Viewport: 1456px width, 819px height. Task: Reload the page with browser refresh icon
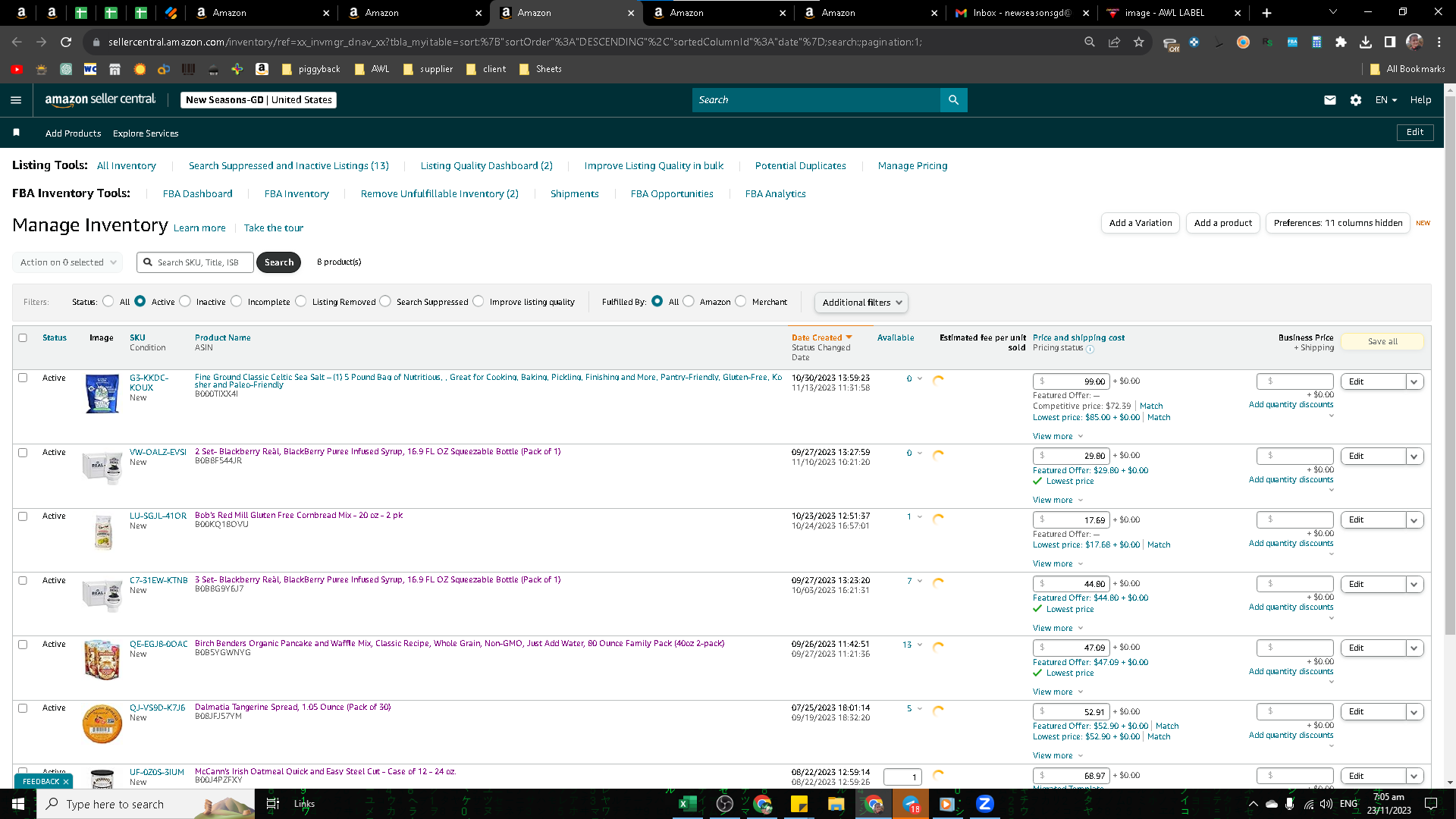pyautogui.click(x=66, y=42)
